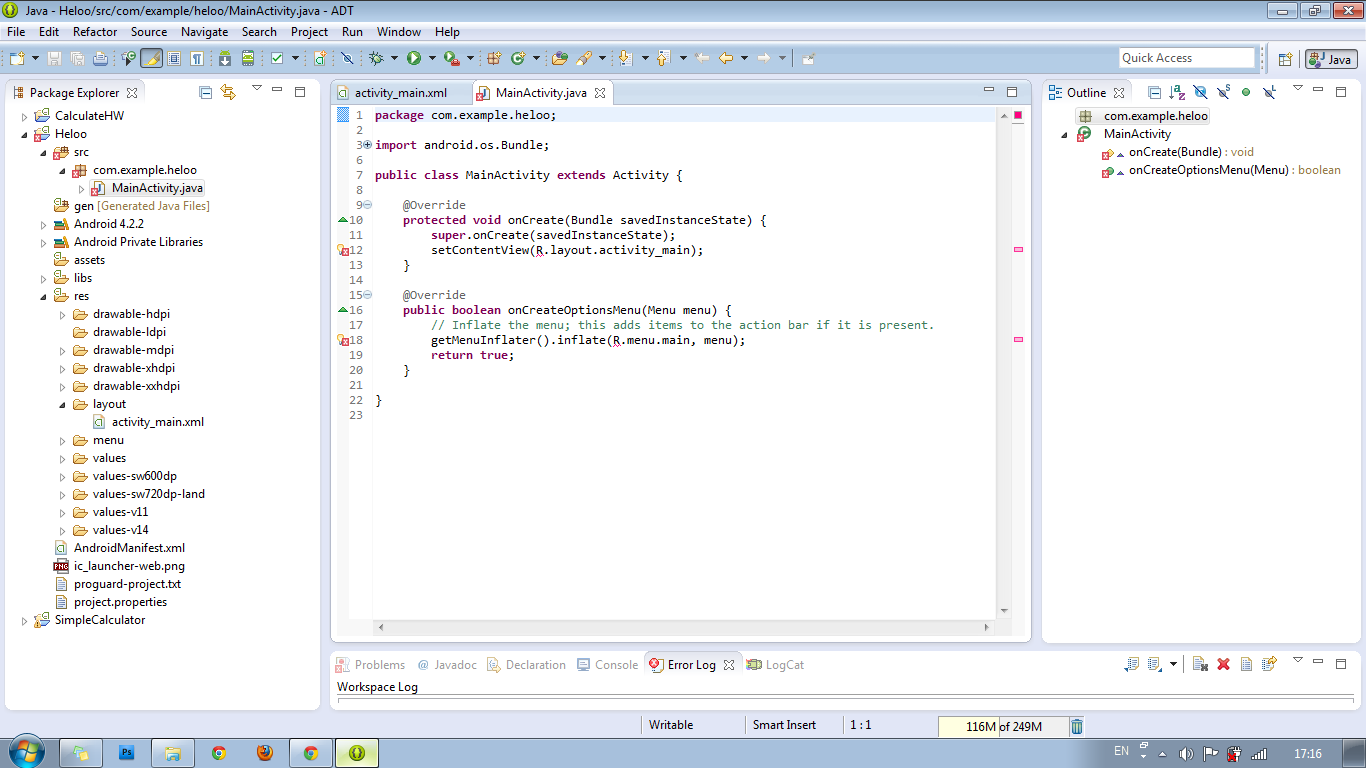Expand the Android 4.2.2 library
The image size is (1366, 768).
(x=44, y=224)
